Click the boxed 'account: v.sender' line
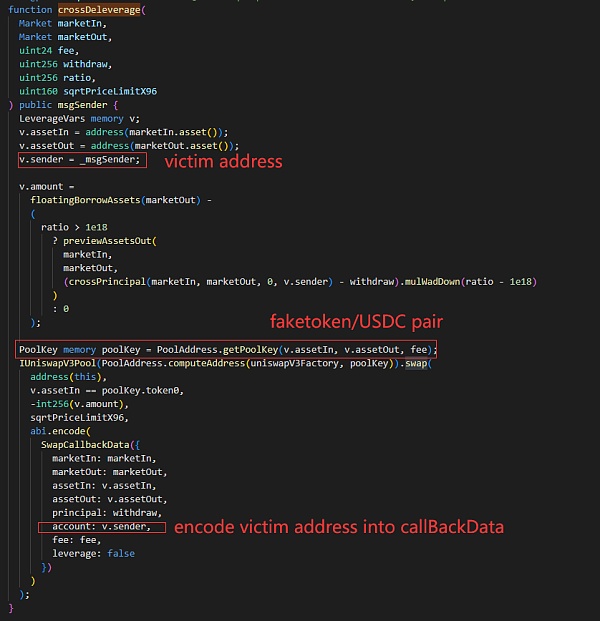Viewport: 600px width, 621px height. click(102, 527)
